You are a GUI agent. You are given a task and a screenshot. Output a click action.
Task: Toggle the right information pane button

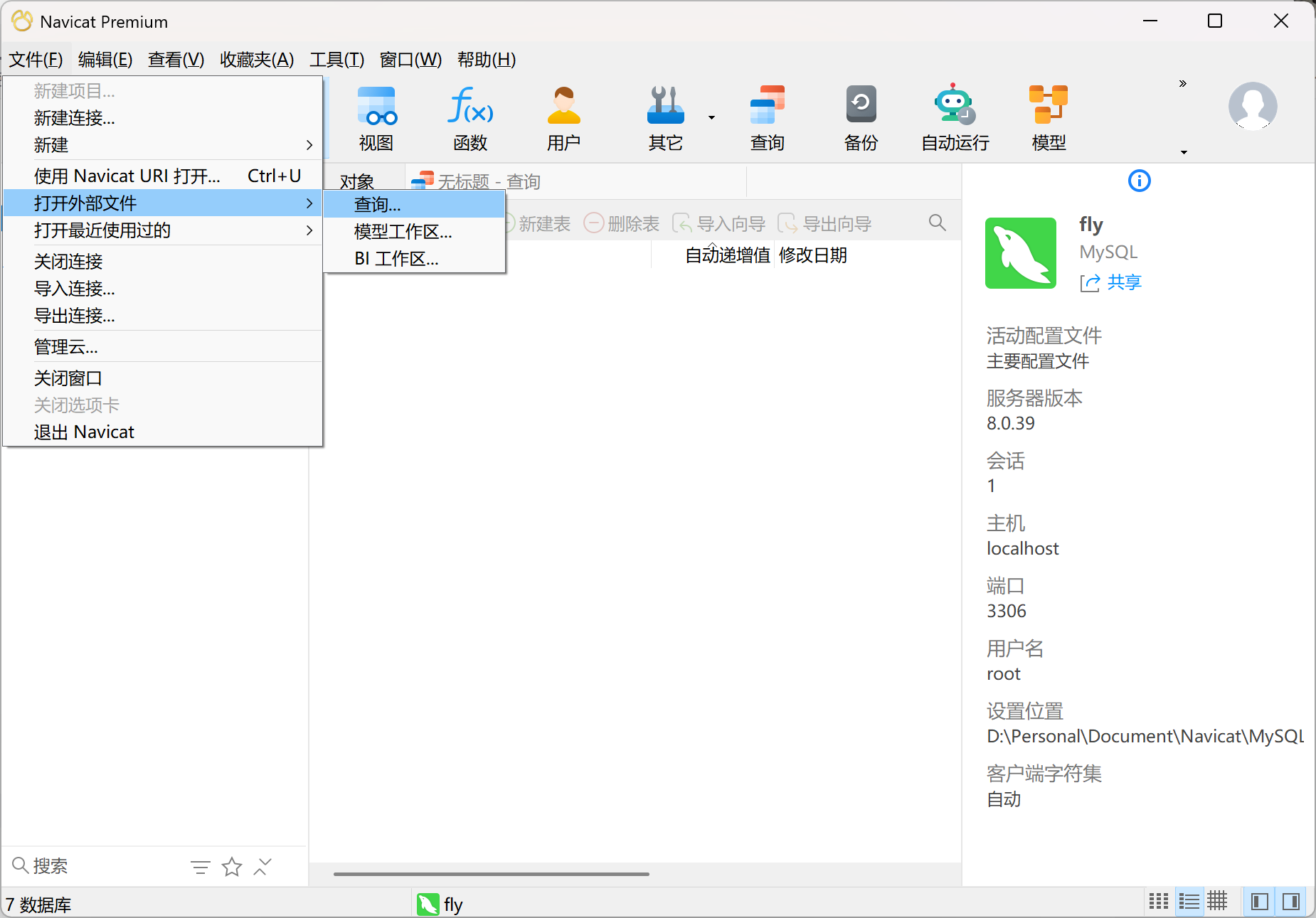tap(1291, 902)
